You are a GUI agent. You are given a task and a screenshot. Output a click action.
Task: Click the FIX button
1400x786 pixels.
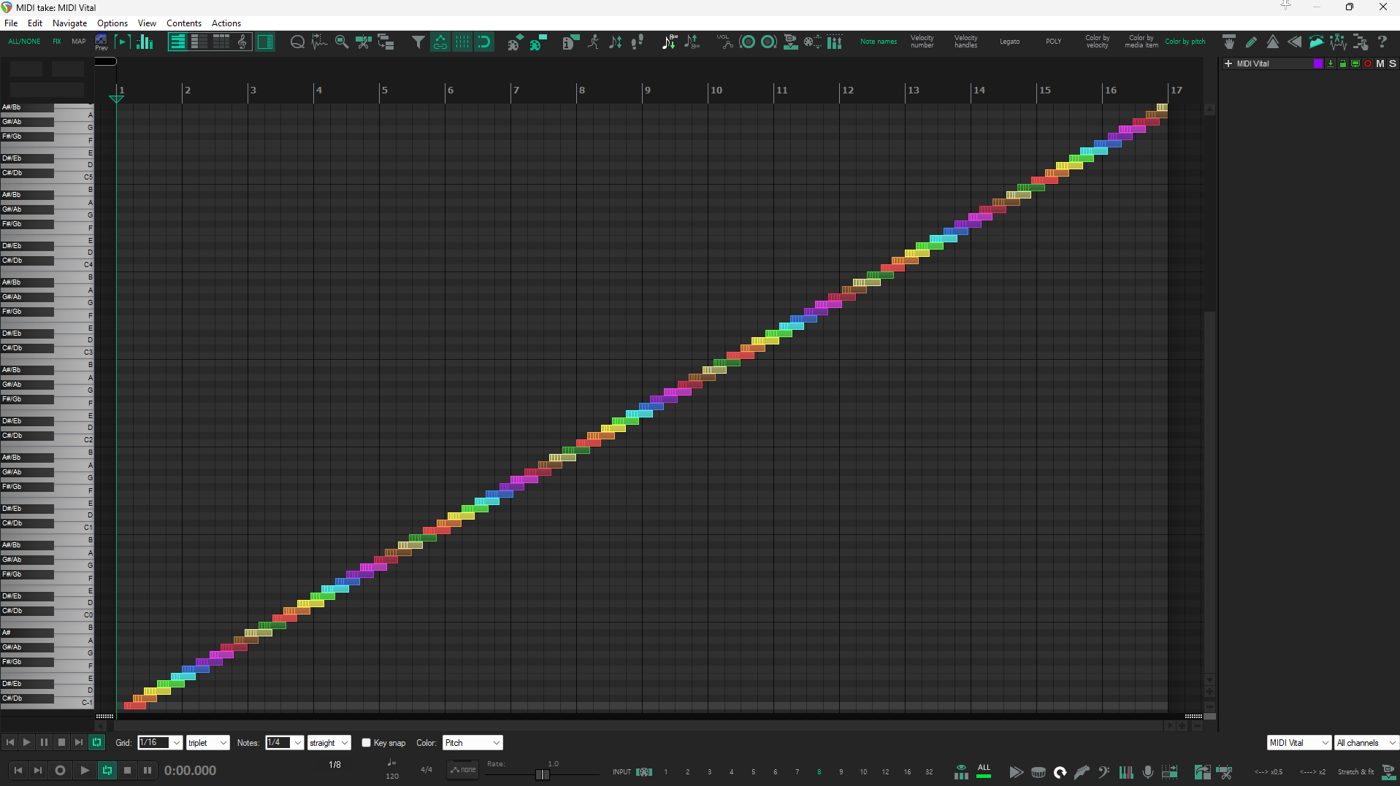[x=57, y=42]
